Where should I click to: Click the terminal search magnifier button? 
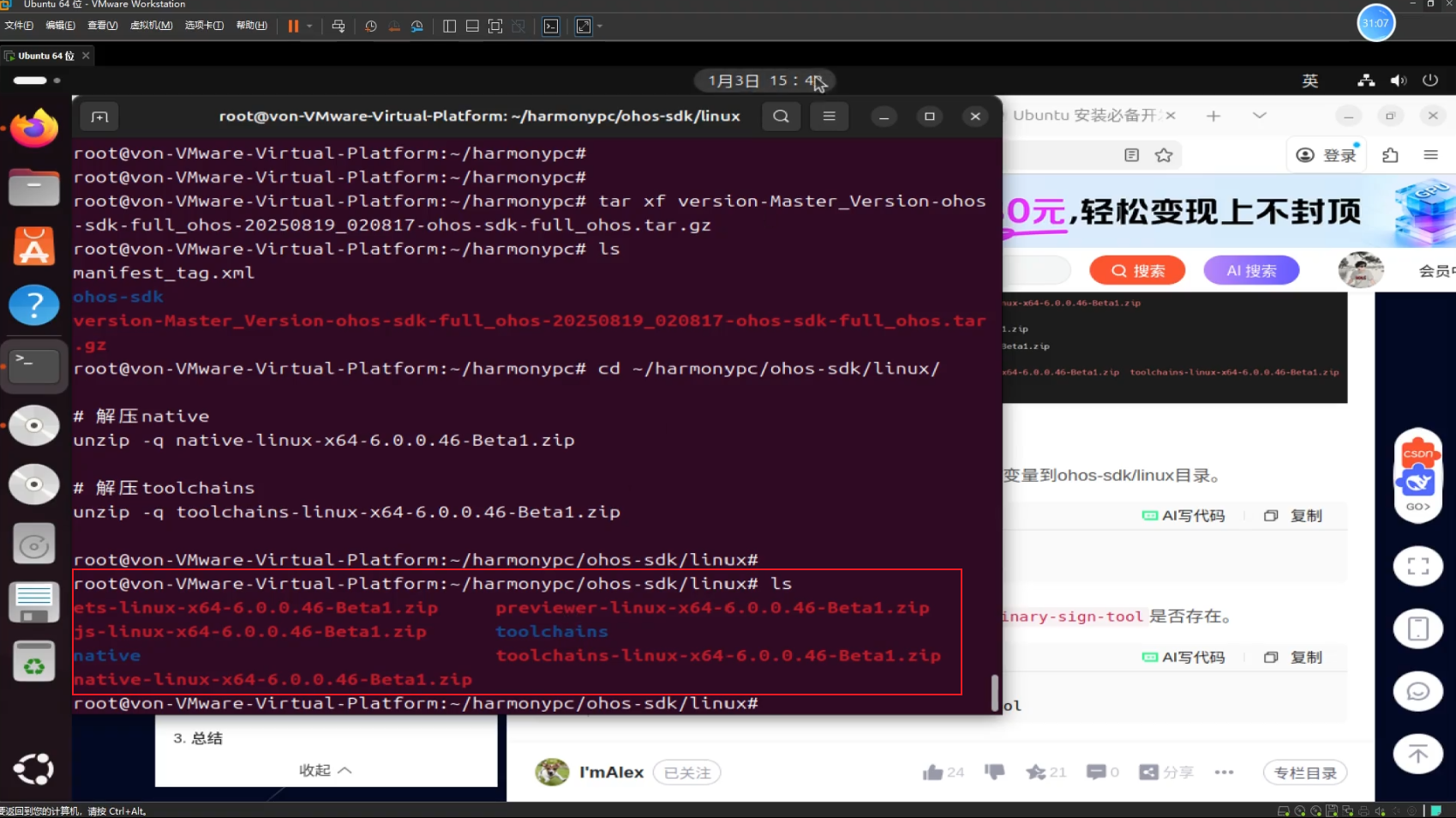tap(781, 116)
